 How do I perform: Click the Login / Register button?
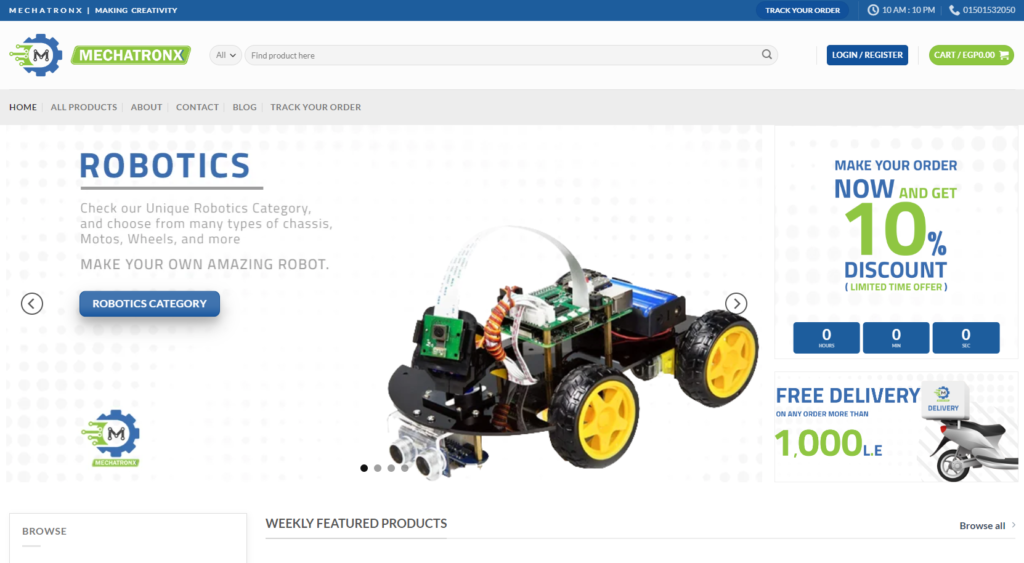pos(867,55)
